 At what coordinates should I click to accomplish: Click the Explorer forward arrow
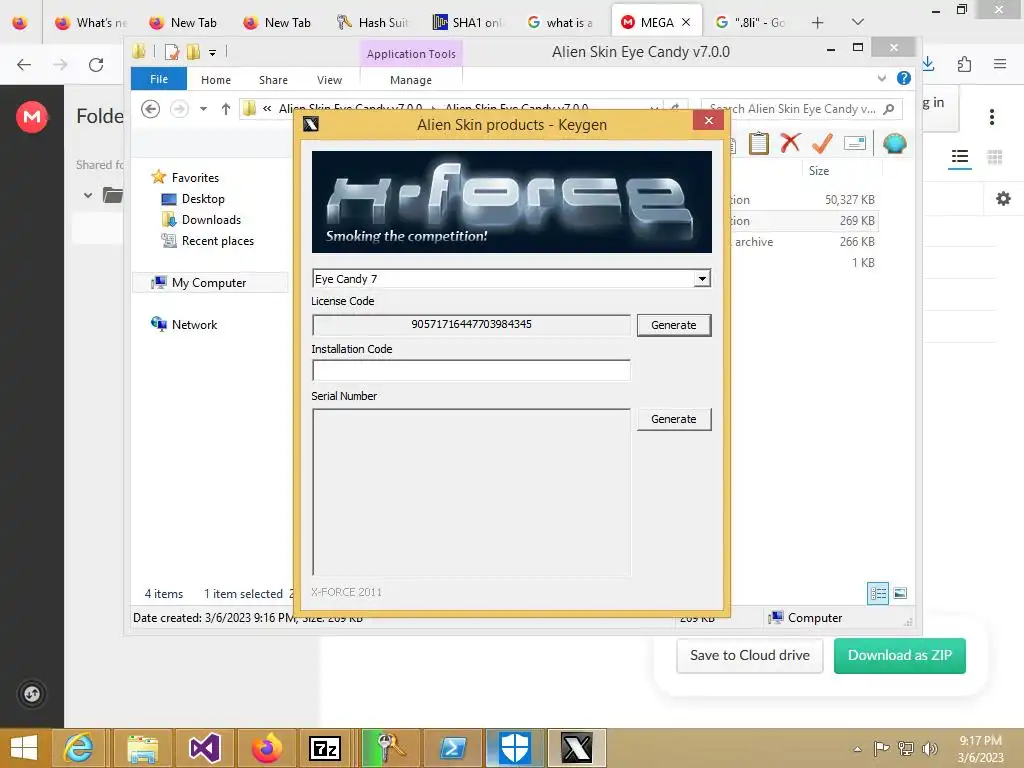pos(179,109)
